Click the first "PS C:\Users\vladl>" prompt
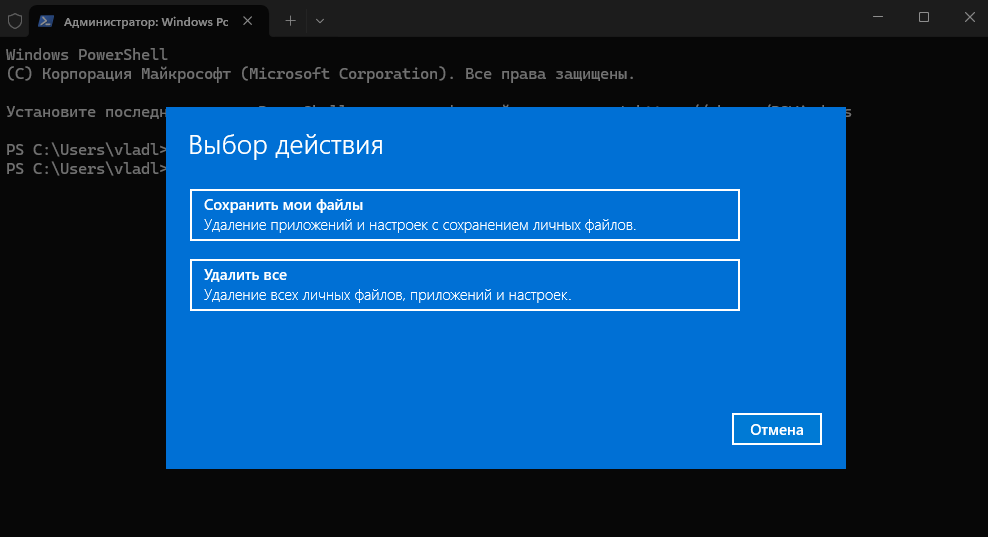The image size is (988, 537). [86, 150]
